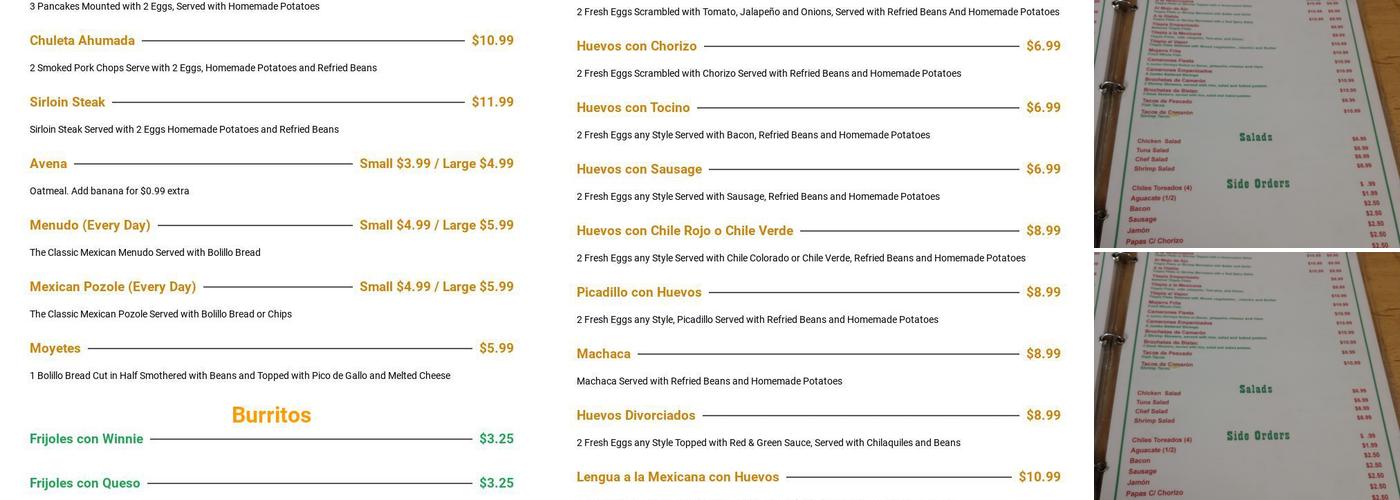This screenshot has width=1400, height=500.
Task: Click the Avena menu item name
Action: pos(48,164)
